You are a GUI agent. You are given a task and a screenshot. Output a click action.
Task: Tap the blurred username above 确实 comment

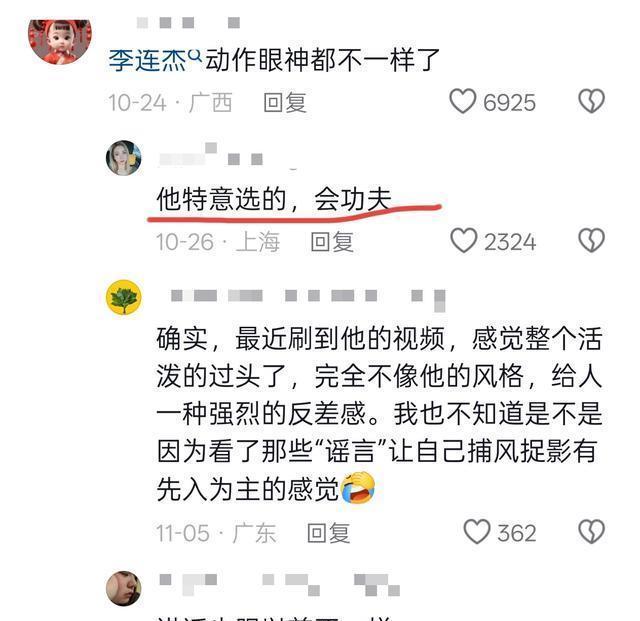click(308, 298)
